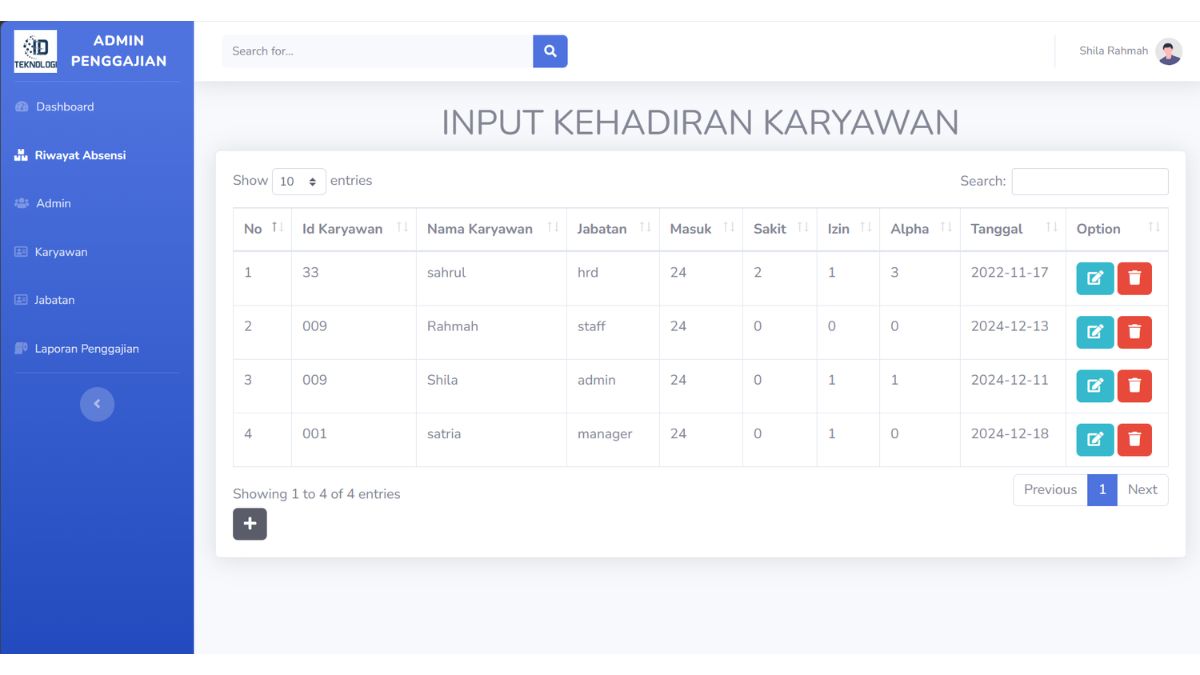Viewport: 1200px width, 675px height.
Task: Click date cell 2024-12-13
Action: [1009, 326]
